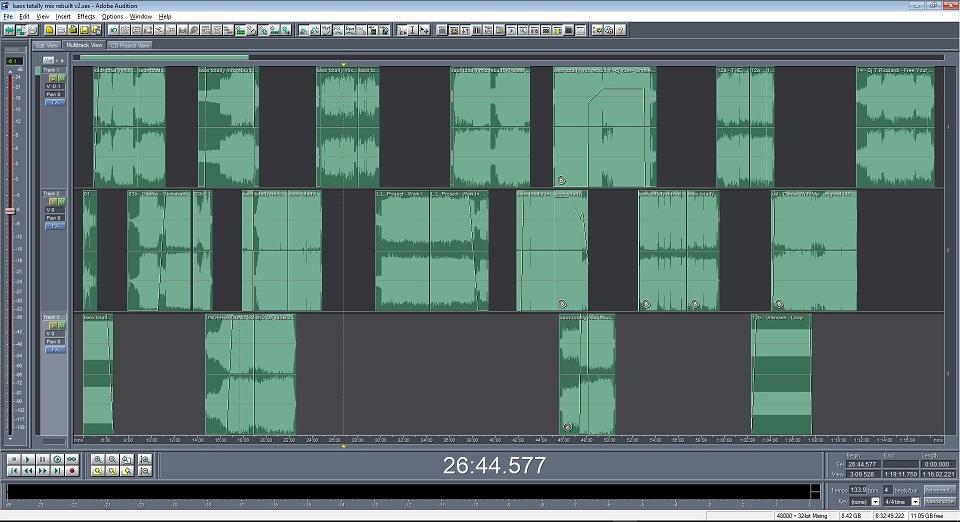This screenshot has height=522, width=960.
Task: Click the Fast Forward transport button
Action: pyautogui.click(x=42, y=471)
